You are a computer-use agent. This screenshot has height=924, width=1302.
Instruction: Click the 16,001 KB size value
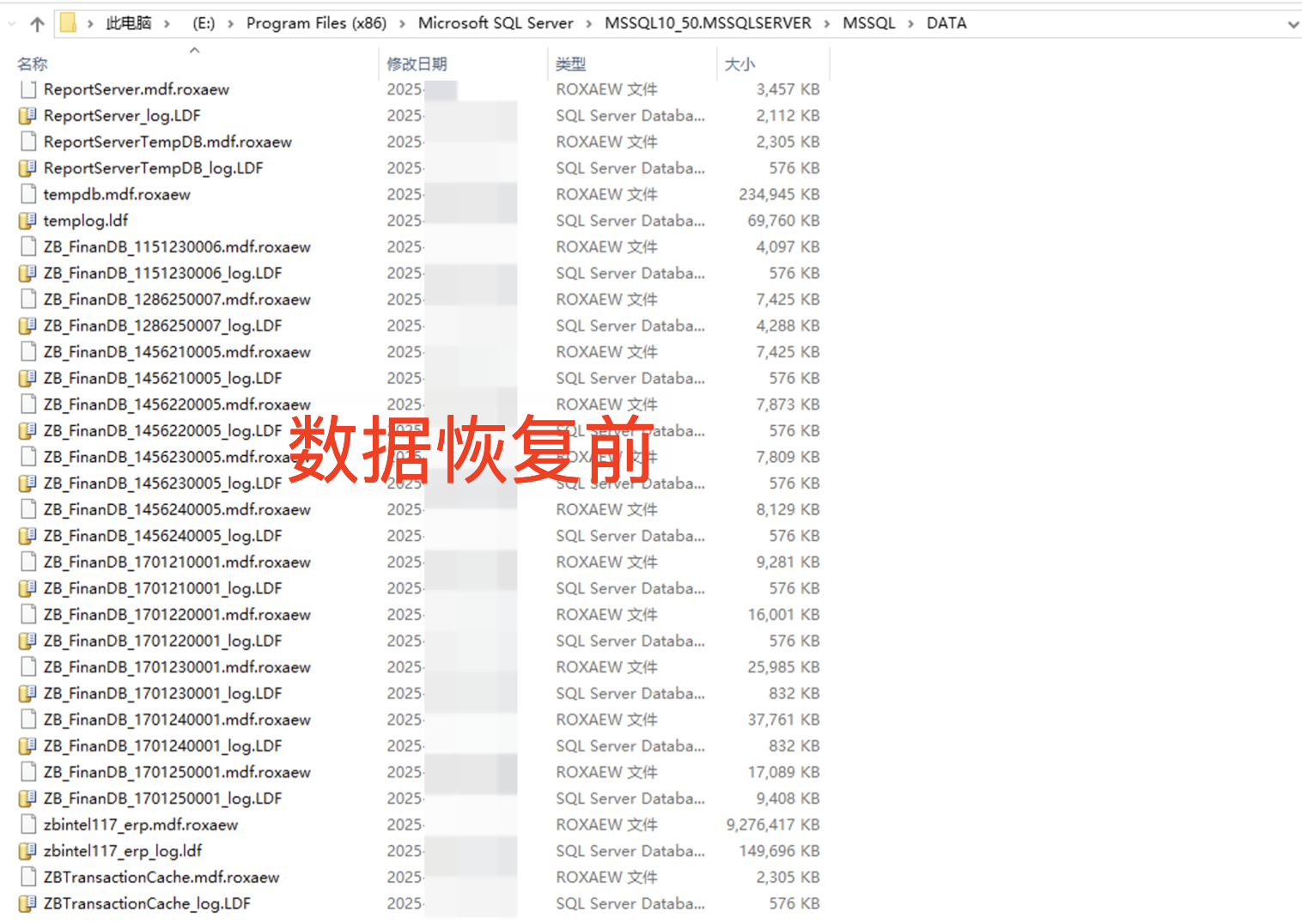tap(783, 614)
